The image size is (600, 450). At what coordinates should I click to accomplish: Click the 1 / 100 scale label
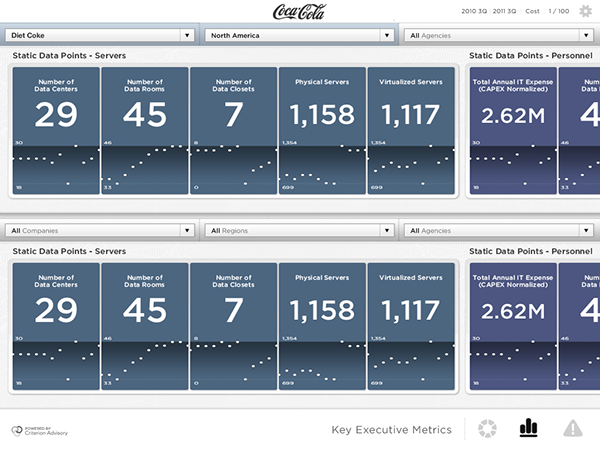coord(559,11)
